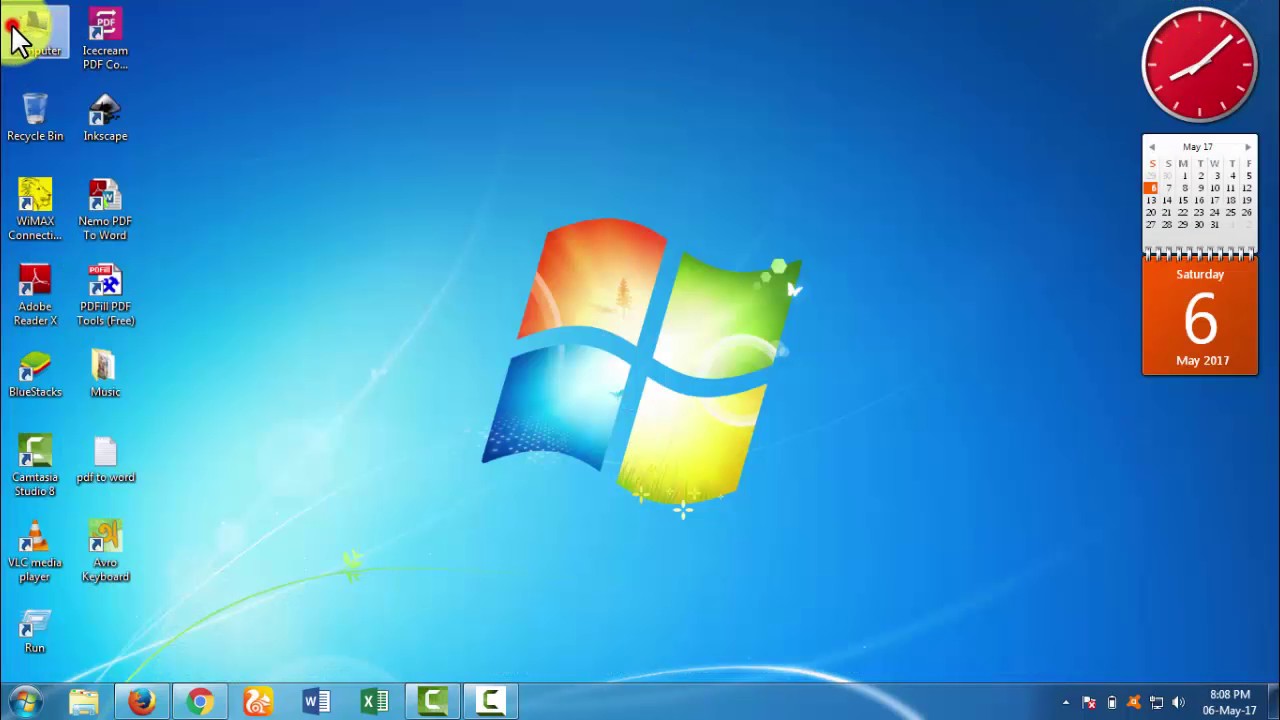Screen dimensions: 1280x720
Task: Launch UC Browser from the taskbar
Action: click(258, 701)
